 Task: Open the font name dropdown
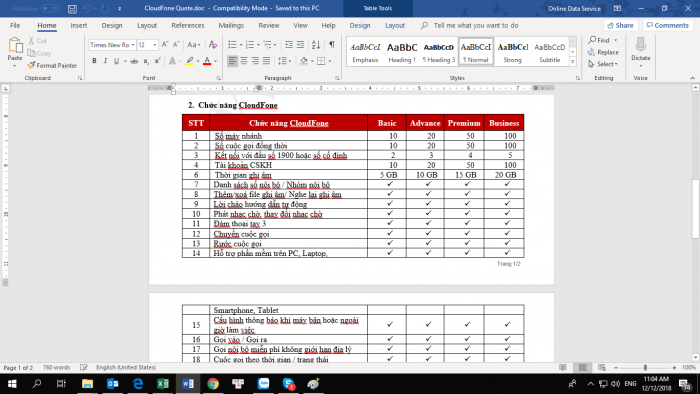point(133,45)
